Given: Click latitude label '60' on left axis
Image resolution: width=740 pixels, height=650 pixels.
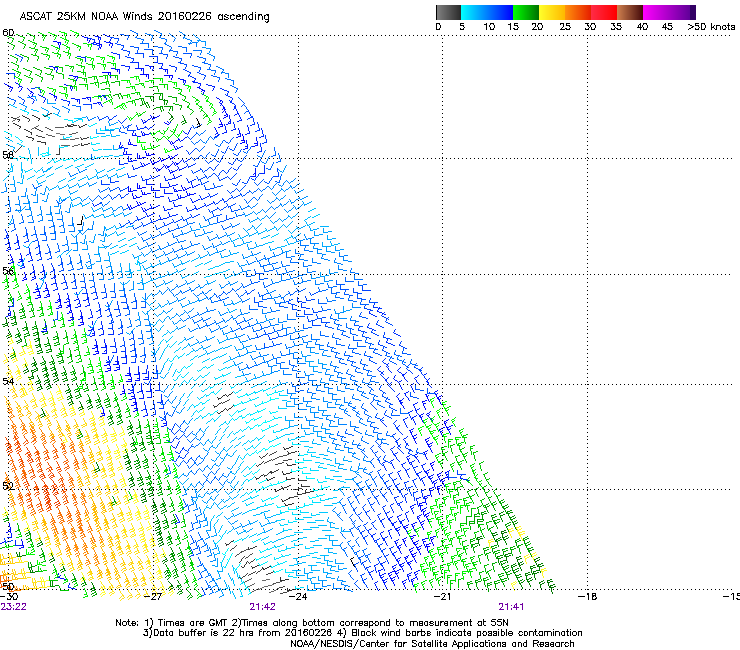Looking at the screenshot, I should point(8,33).
